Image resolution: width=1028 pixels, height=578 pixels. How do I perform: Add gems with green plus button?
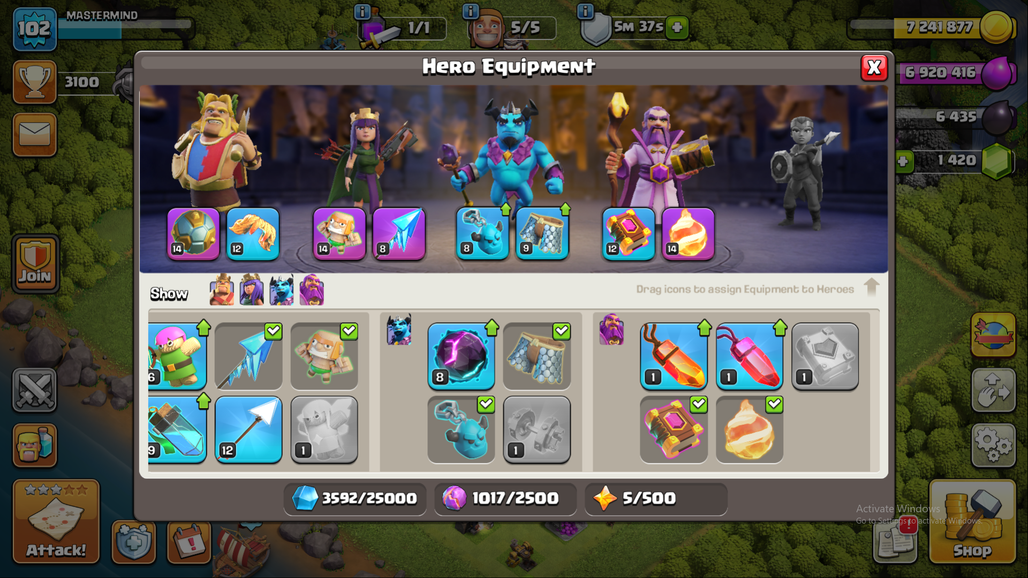pyautogui.click(x=904, y=161)
